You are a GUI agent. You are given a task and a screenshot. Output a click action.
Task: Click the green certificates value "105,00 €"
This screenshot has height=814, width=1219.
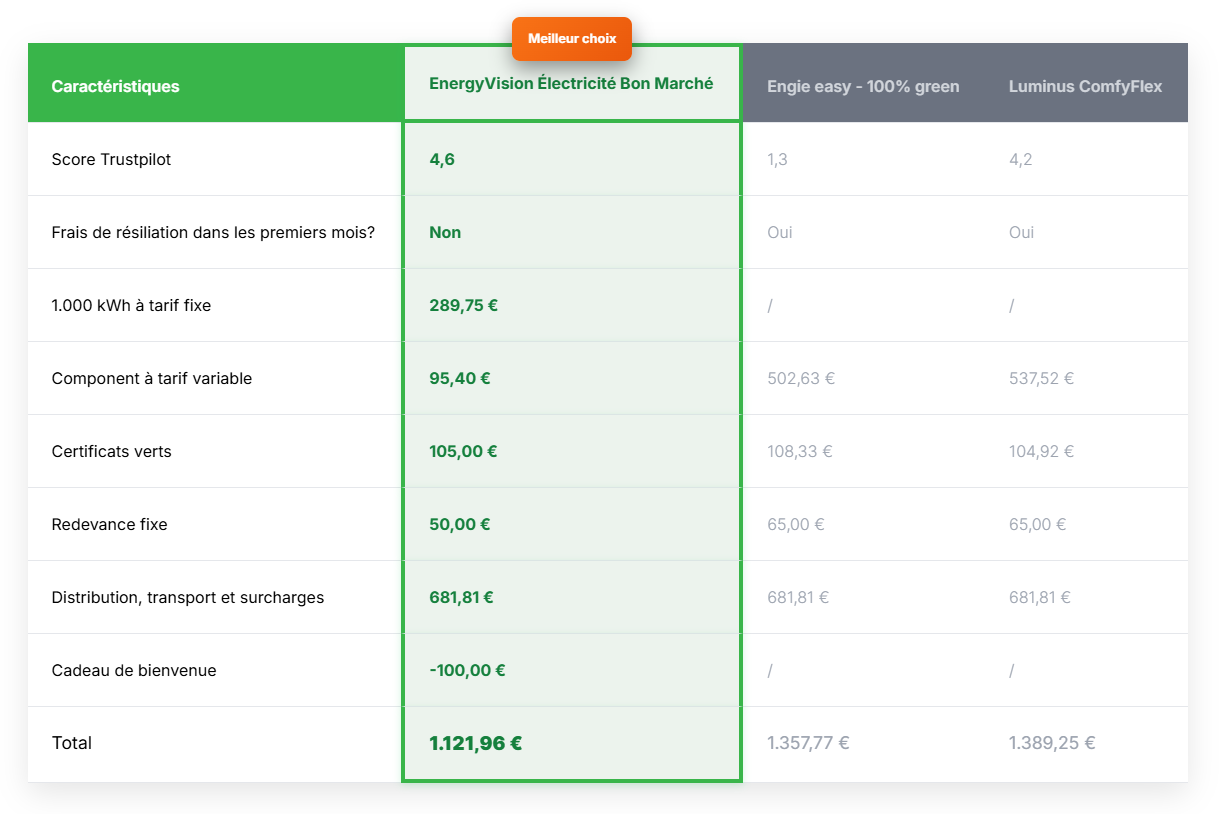tap(464, 451)
